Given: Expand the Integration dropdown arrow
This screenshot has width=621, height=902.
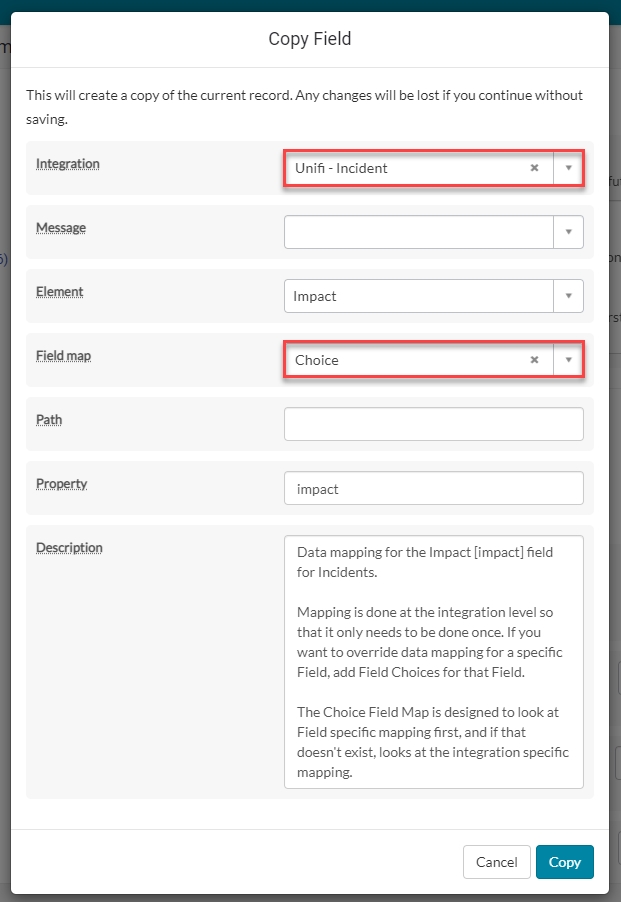Looking at the screenshot, I should [x=568, y=168].
